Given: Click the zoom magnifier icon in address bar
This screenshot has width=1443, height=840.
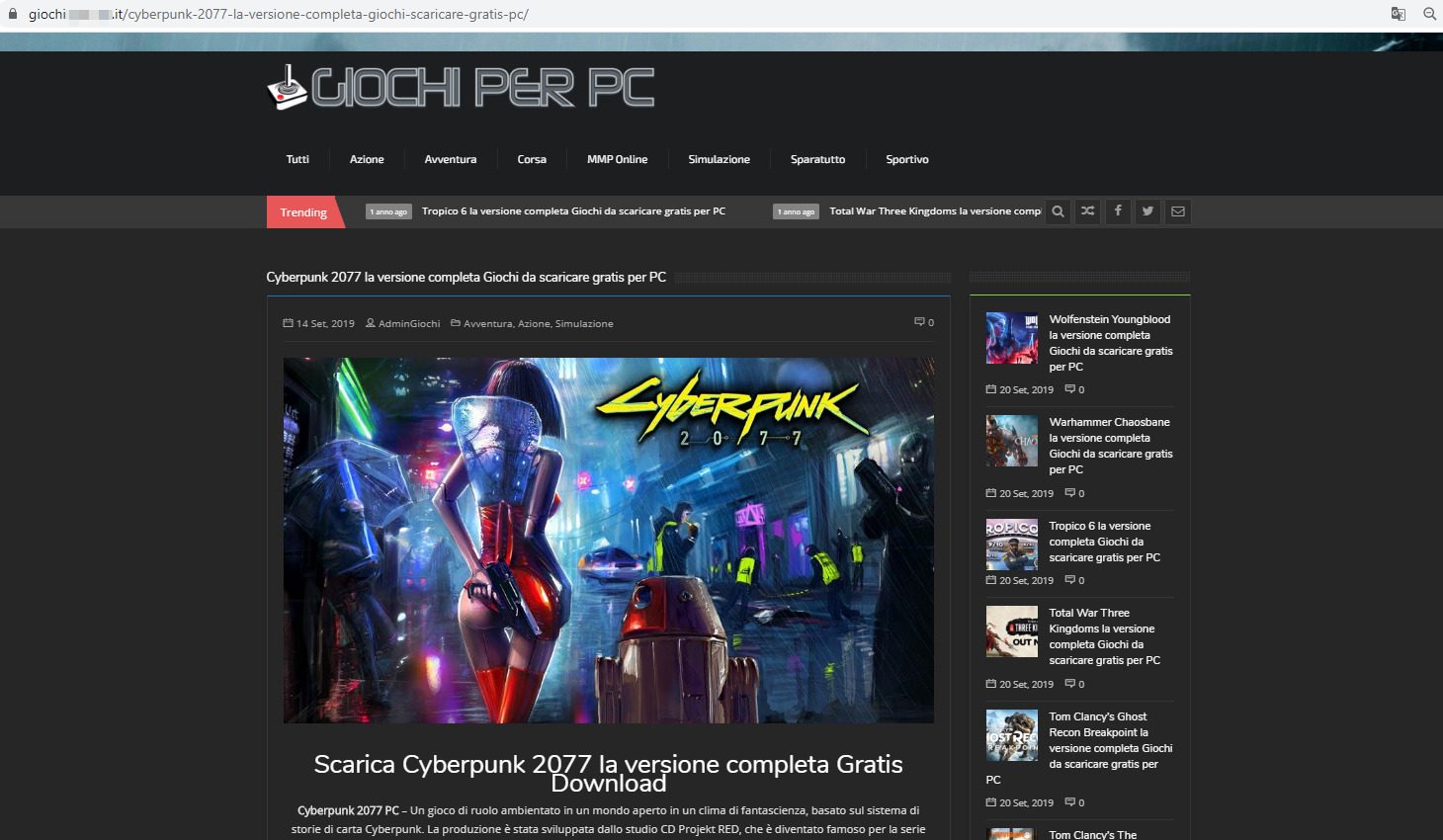Looking at the screenshot, I should coord(1429,14).
